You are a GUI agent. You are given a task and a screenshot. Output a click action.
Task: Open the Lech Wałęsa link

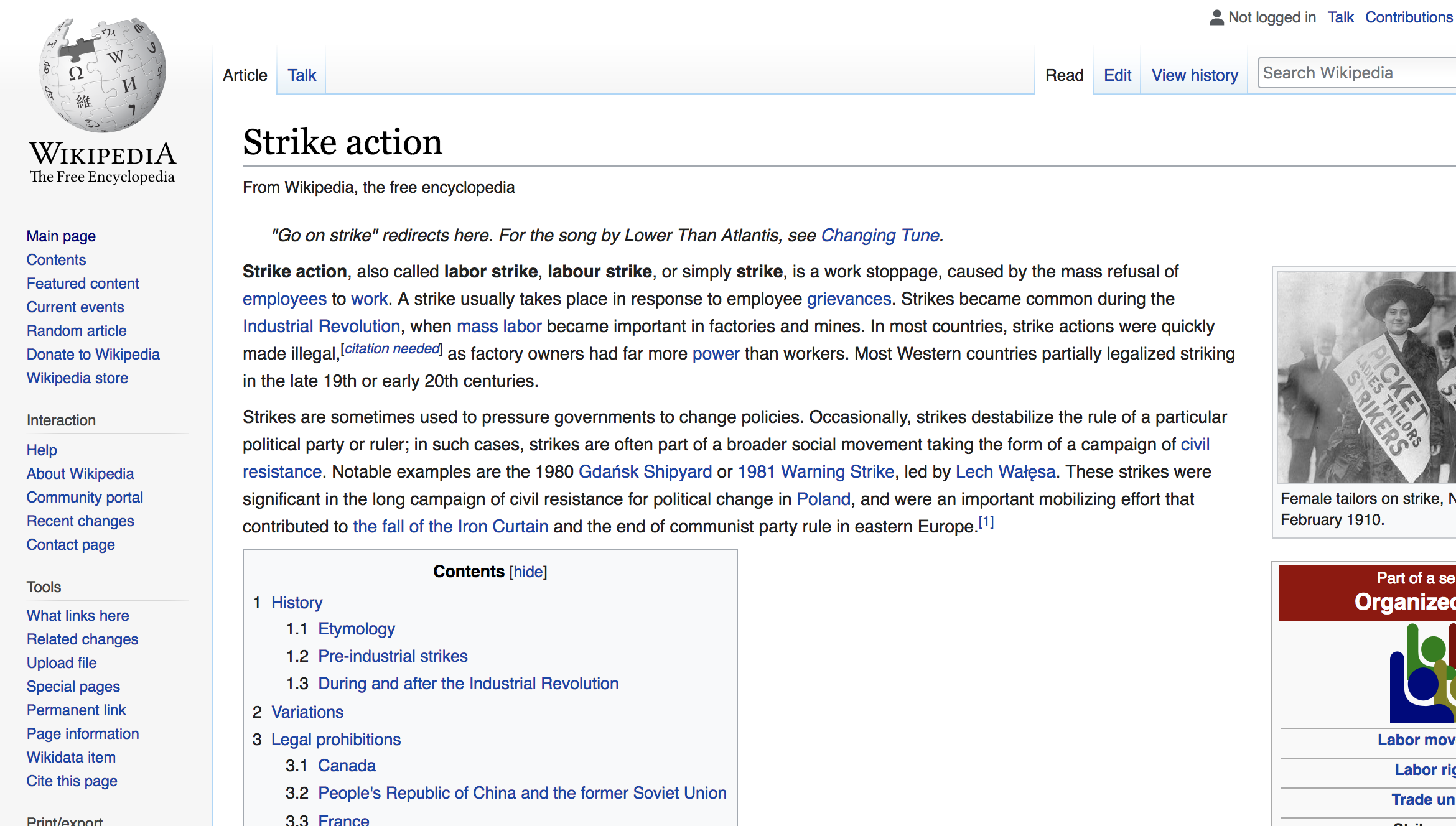click(1005, 472)
